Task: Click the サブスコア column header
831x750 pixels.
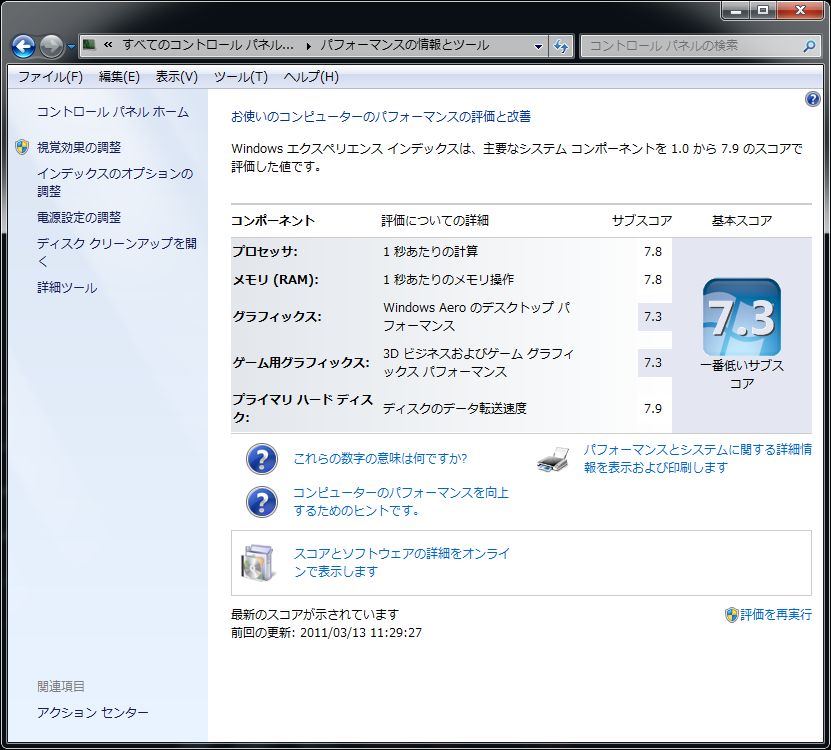Action: coord(642,220)
